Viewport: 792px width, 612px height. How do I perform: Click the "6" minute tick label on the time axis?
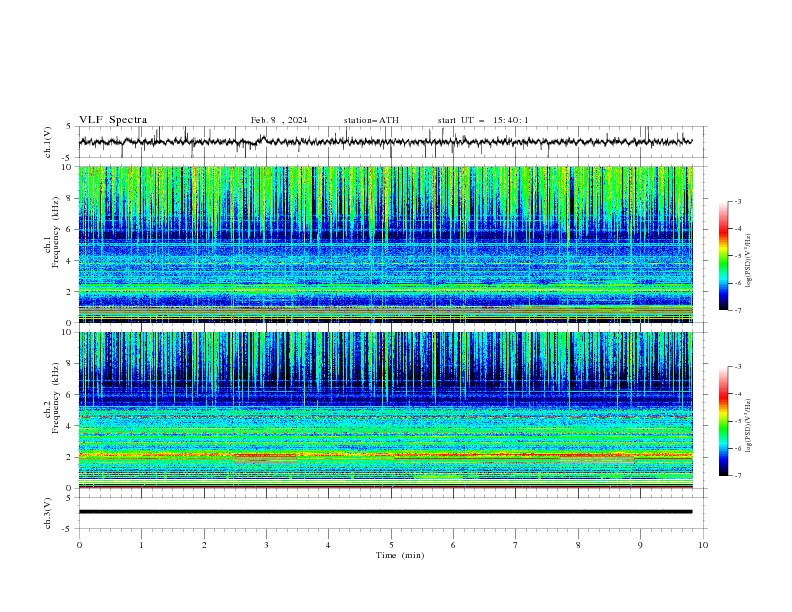[453, 545]
